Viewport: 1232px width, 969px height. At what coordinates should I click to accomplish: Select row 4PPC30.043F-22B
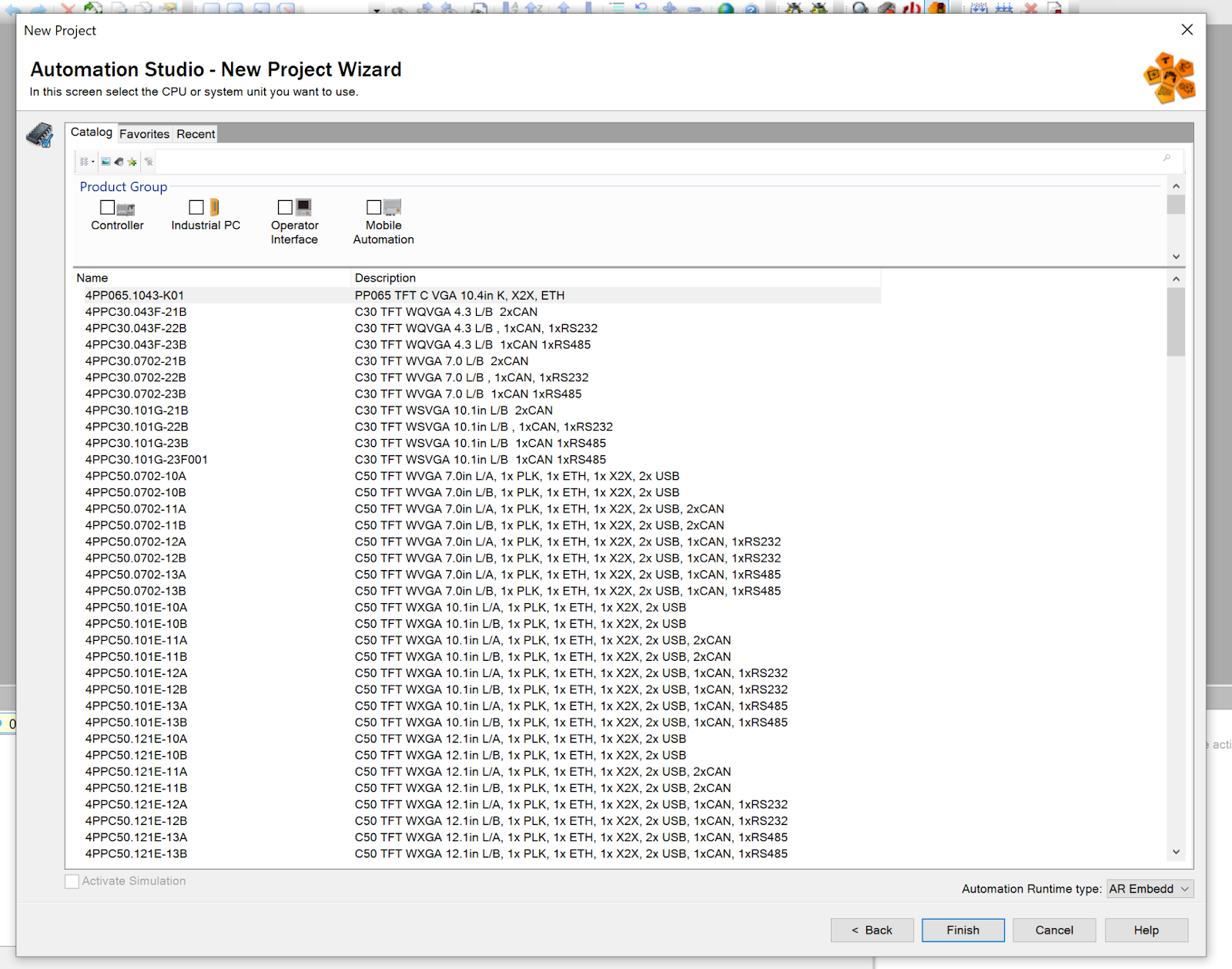coord(477,328)
